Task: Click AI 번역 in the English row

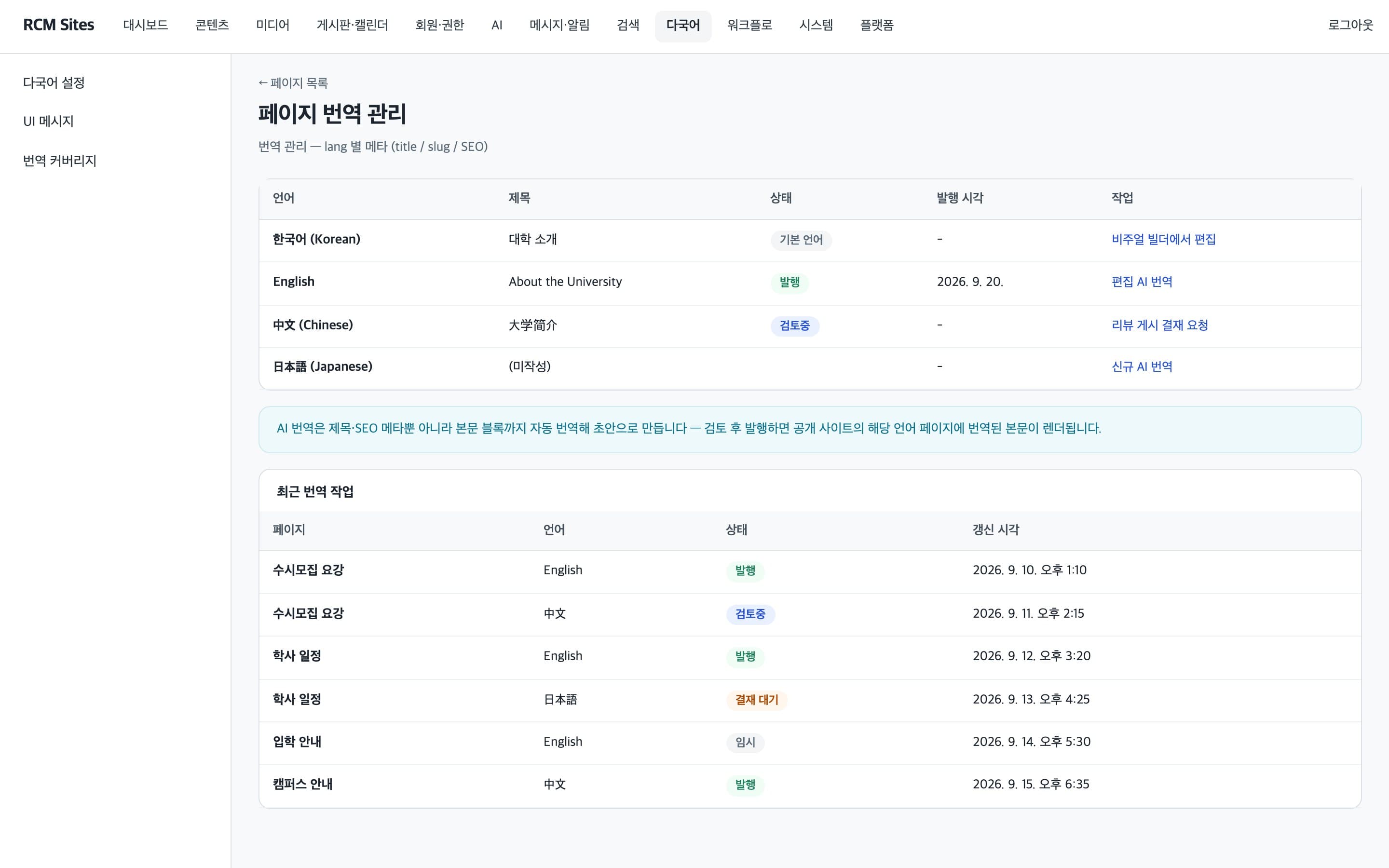Action: pyautogui.click(x=1155, y=282)
